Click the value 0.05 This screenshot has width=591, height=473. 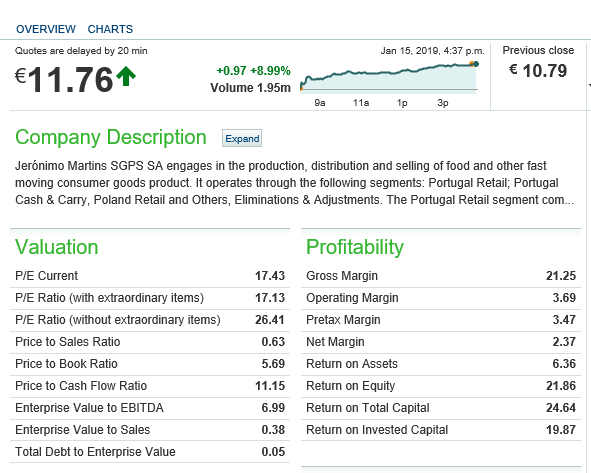point(273,452)
